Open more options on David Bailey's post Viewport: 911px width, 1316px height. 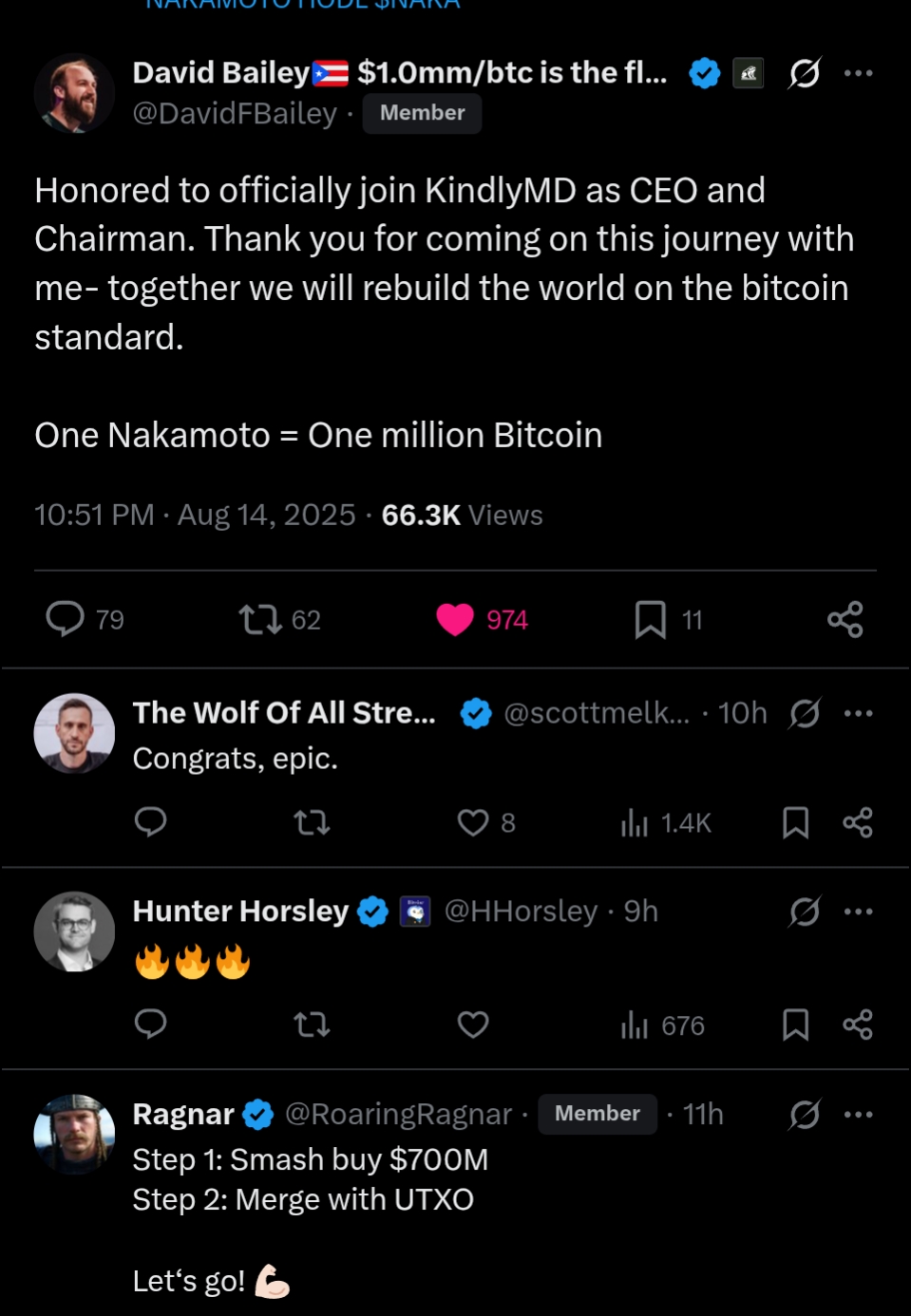(x=858, y=73)
